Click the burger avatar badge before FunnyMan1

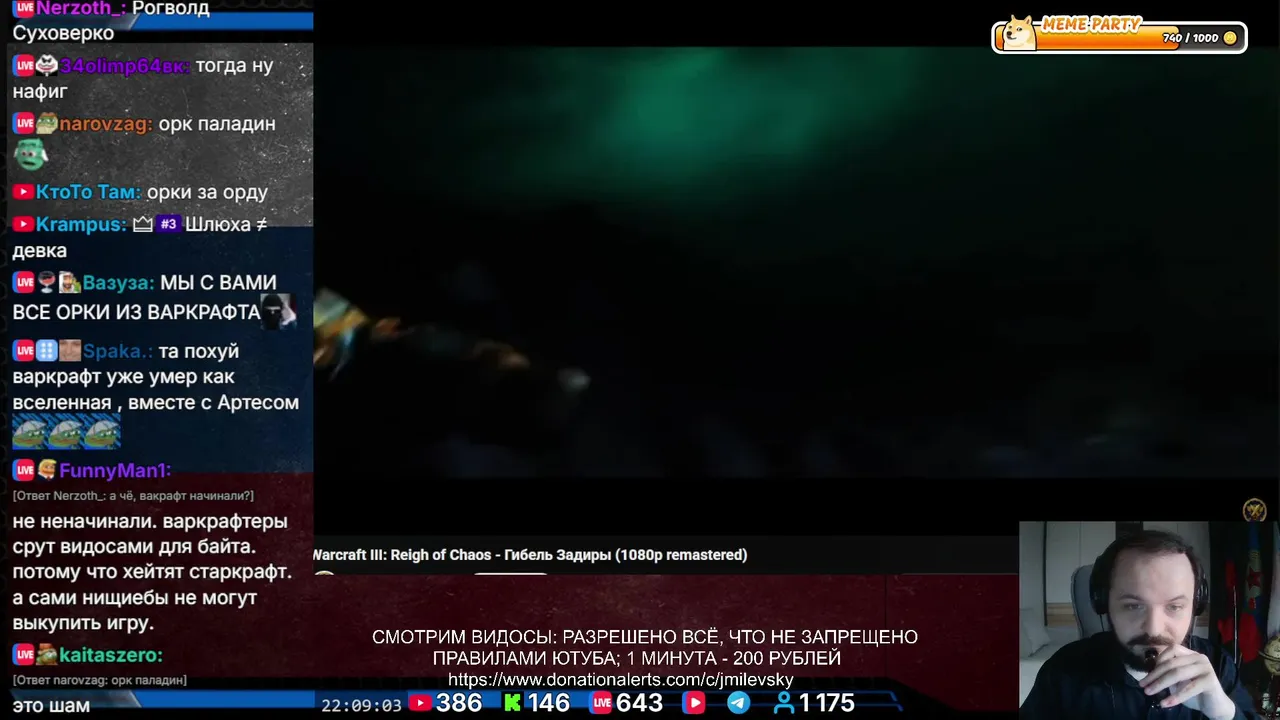tap(46, 470)
